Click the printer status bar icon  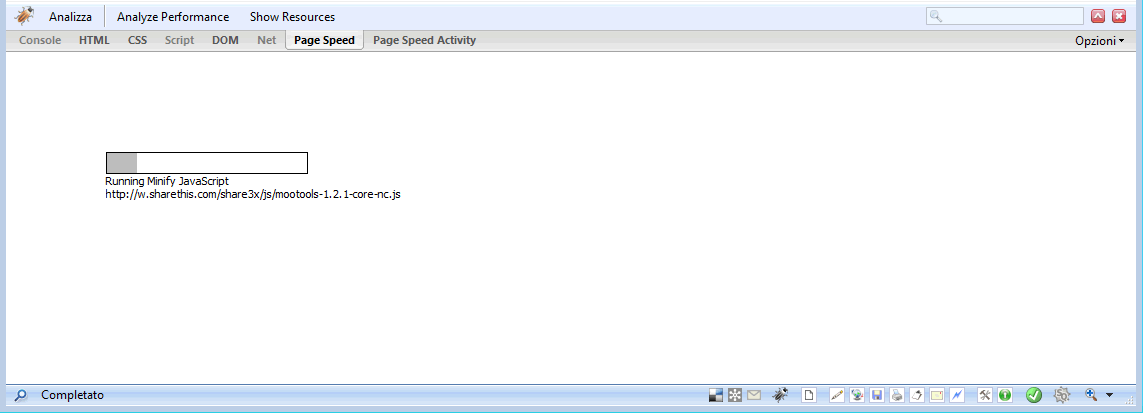(x=897, y=396)
